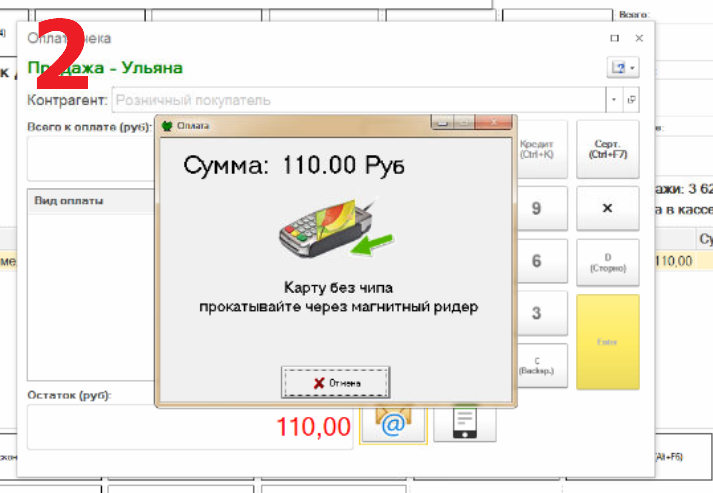
Task: Close the Оплата чека window
Action: tap(639, 38)
